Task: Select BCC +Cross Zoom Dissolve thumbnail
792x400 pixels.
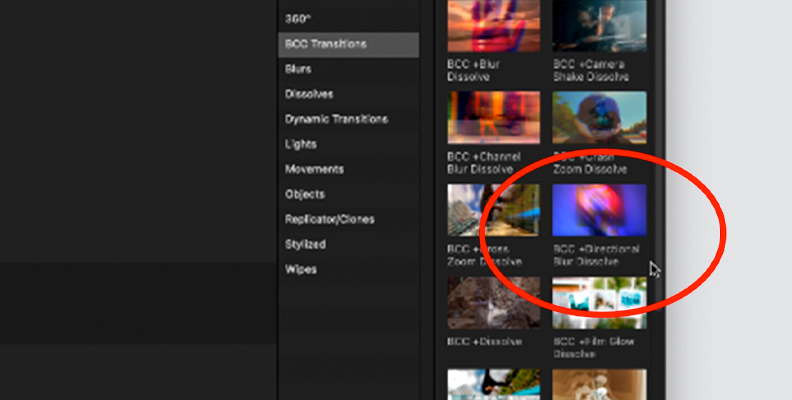Action: (x=493, y=210)
